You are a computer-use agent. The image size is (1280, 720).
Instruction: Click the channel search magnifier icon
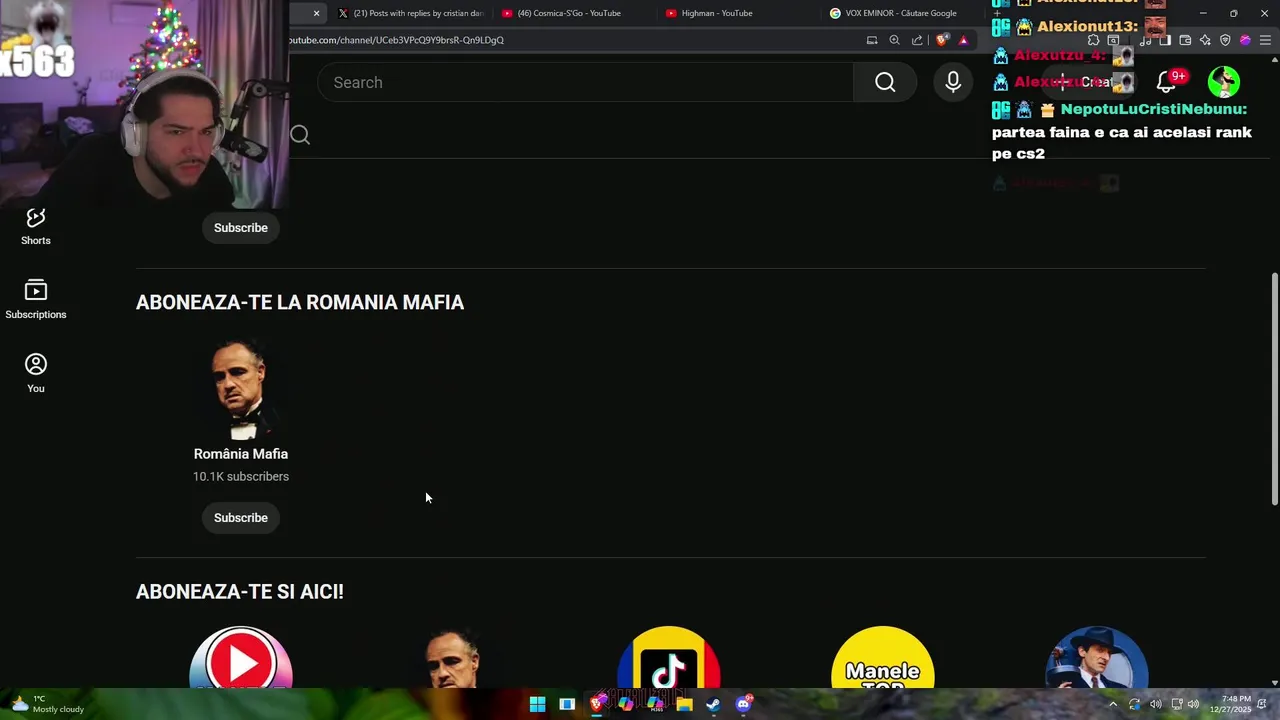click(300, 135)
